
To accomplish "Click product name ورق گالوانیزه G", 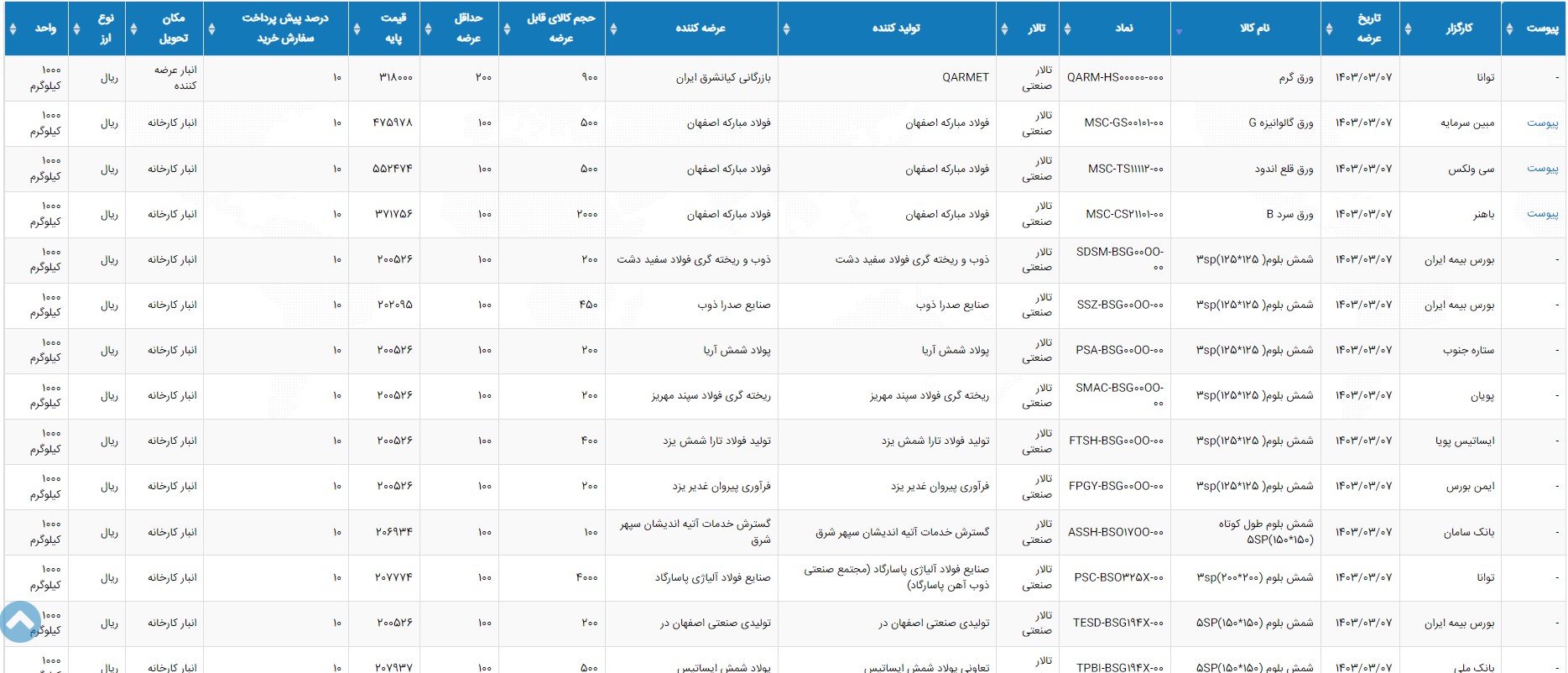I will click(1280, 123).
